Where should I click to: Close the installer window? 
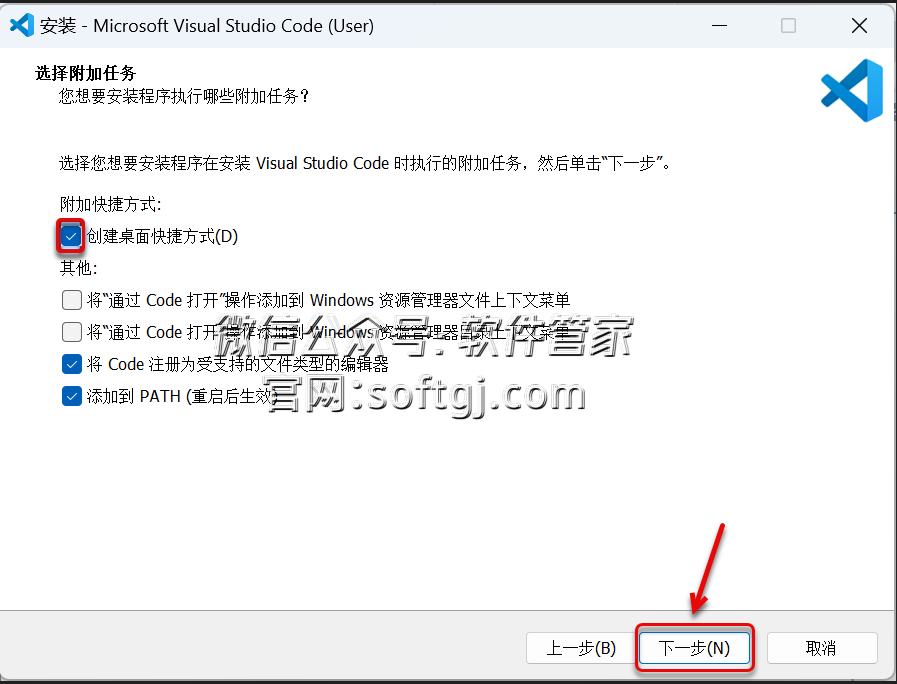[859, 26]
